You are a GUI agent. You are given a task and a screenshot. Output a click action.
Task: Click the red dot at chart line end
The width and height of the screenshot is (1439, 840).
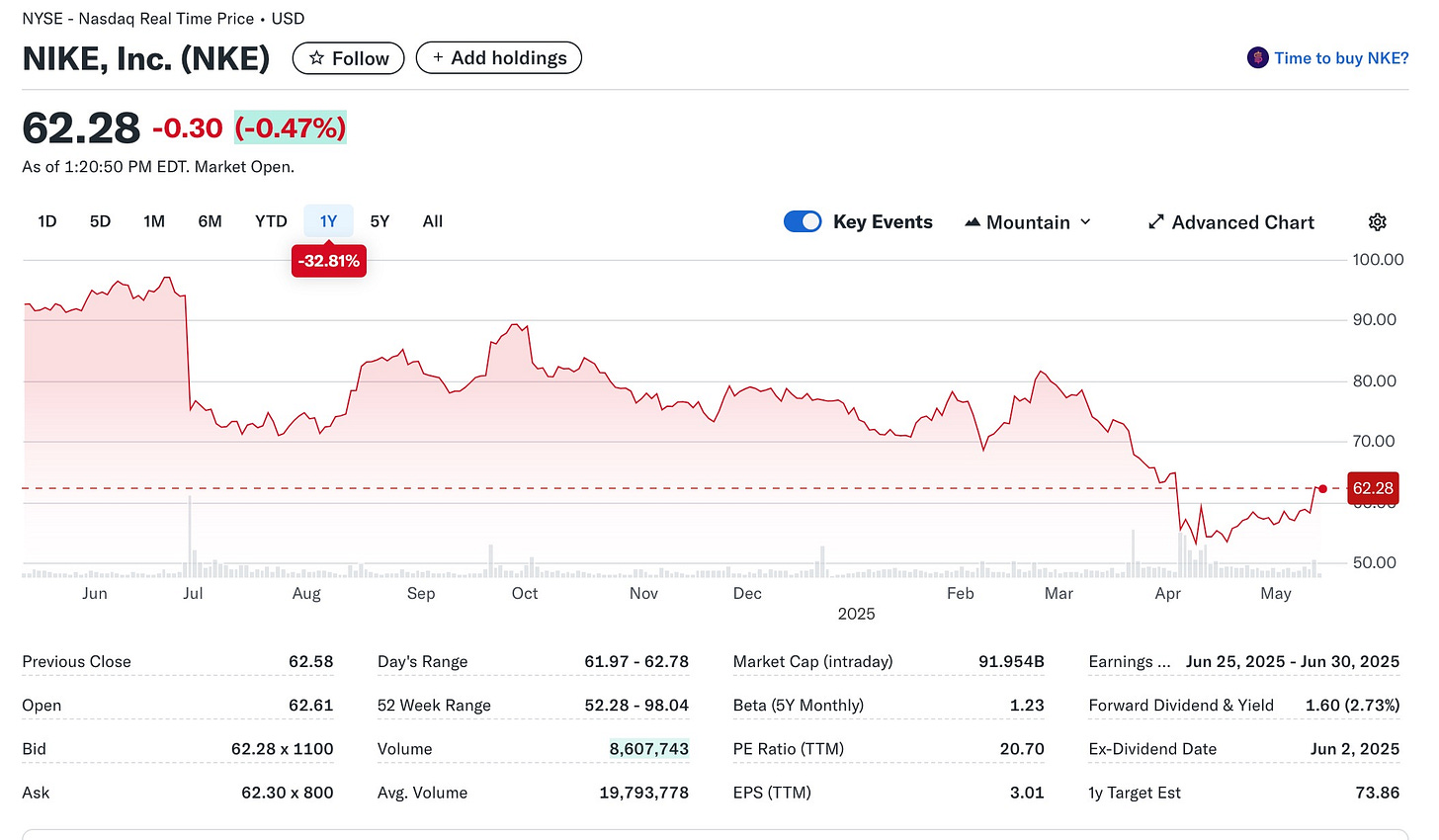pyautogui.click(x=1322, y=489)
